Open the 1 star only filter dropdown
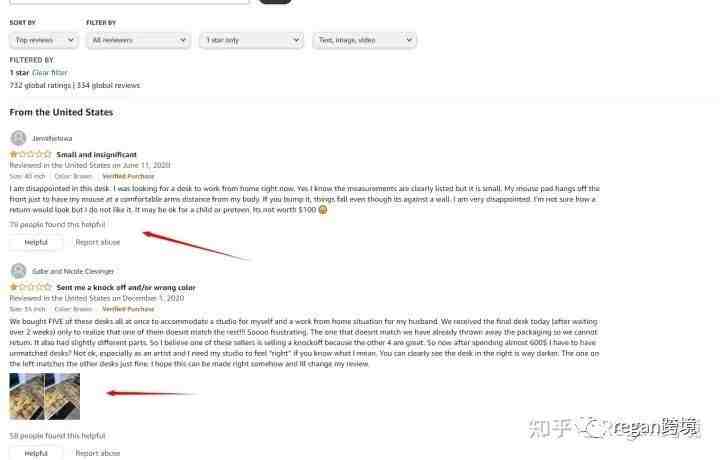The width and height of the screenshot is (720, 460). [251, 40]
